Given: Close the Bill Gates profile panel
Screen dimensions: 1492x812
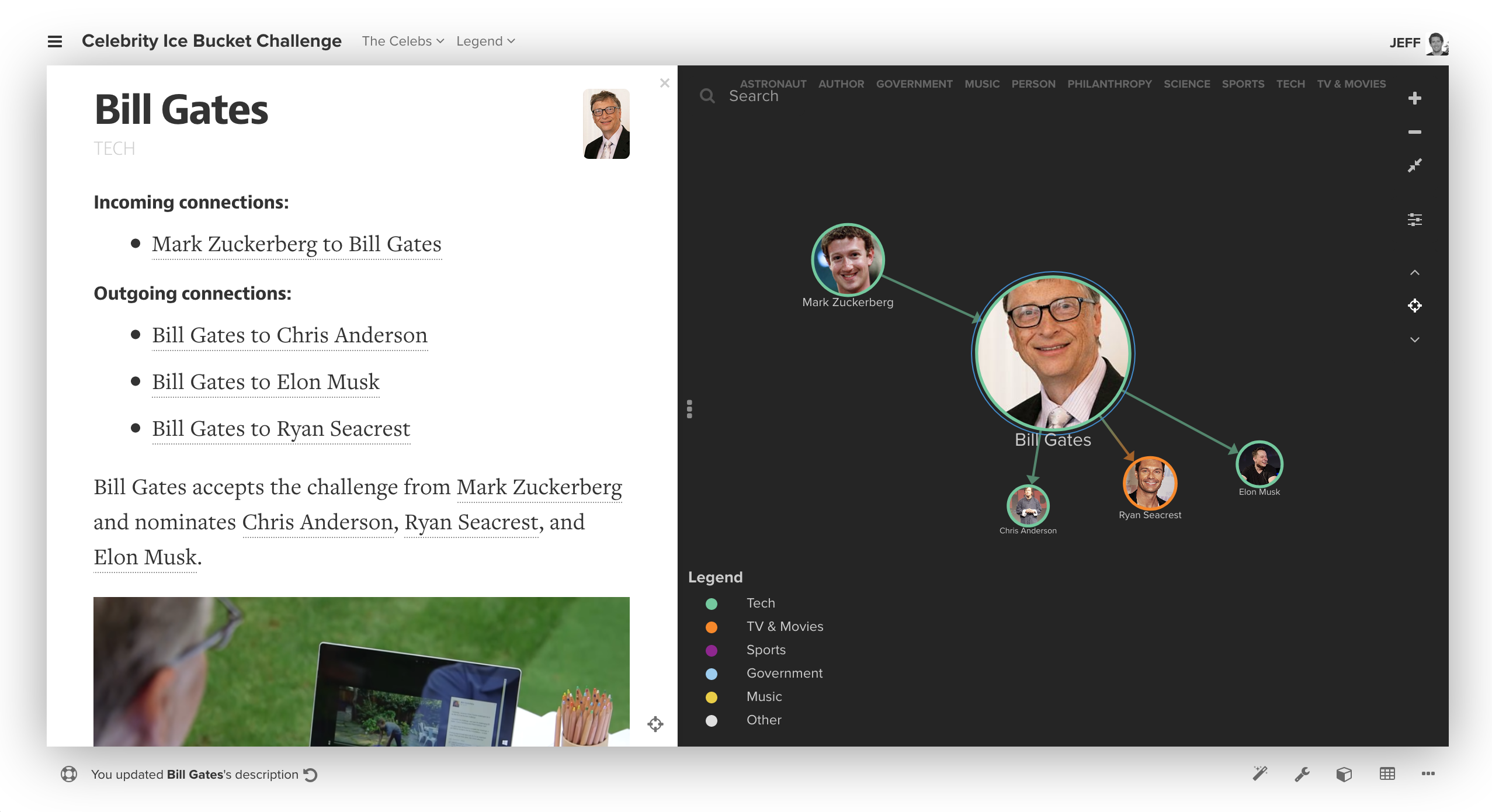Looking at the screenshot, I should click(664, 83).
